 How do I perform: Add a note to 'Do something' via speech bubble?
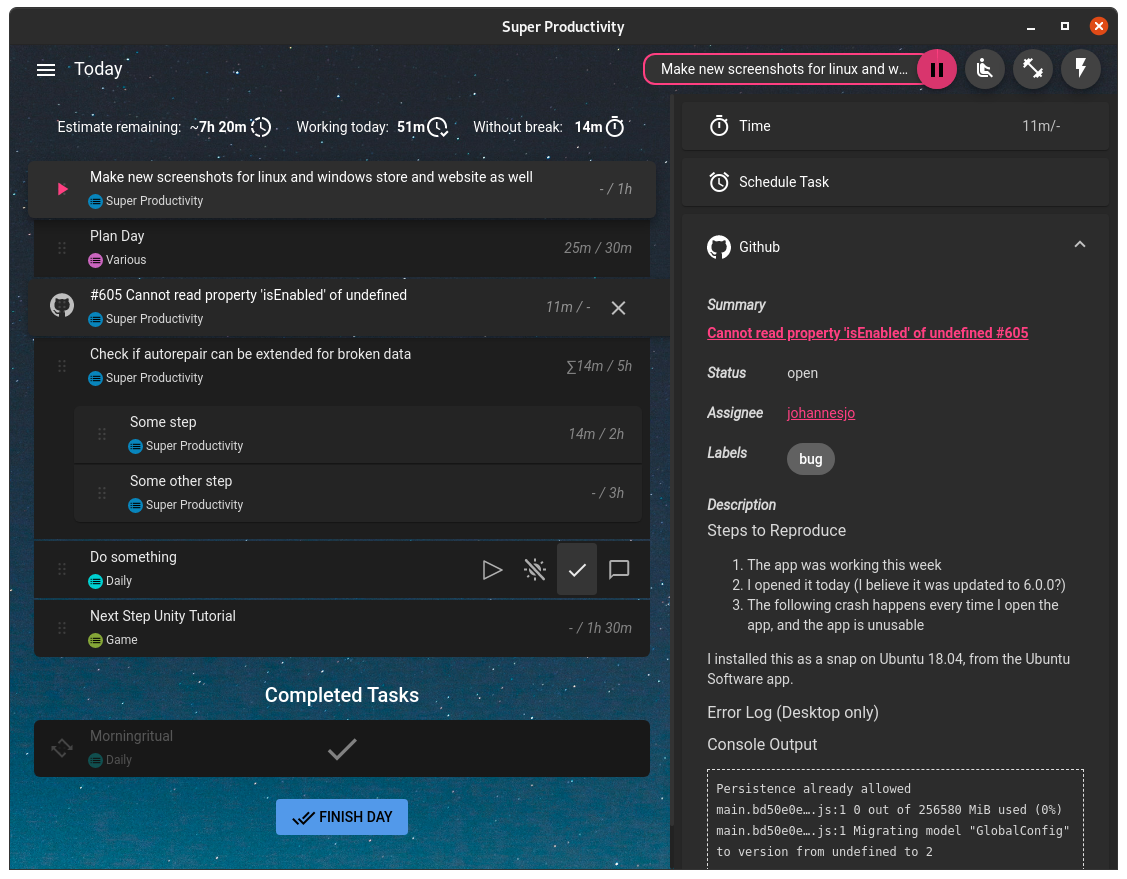click(x=619, y=569)
